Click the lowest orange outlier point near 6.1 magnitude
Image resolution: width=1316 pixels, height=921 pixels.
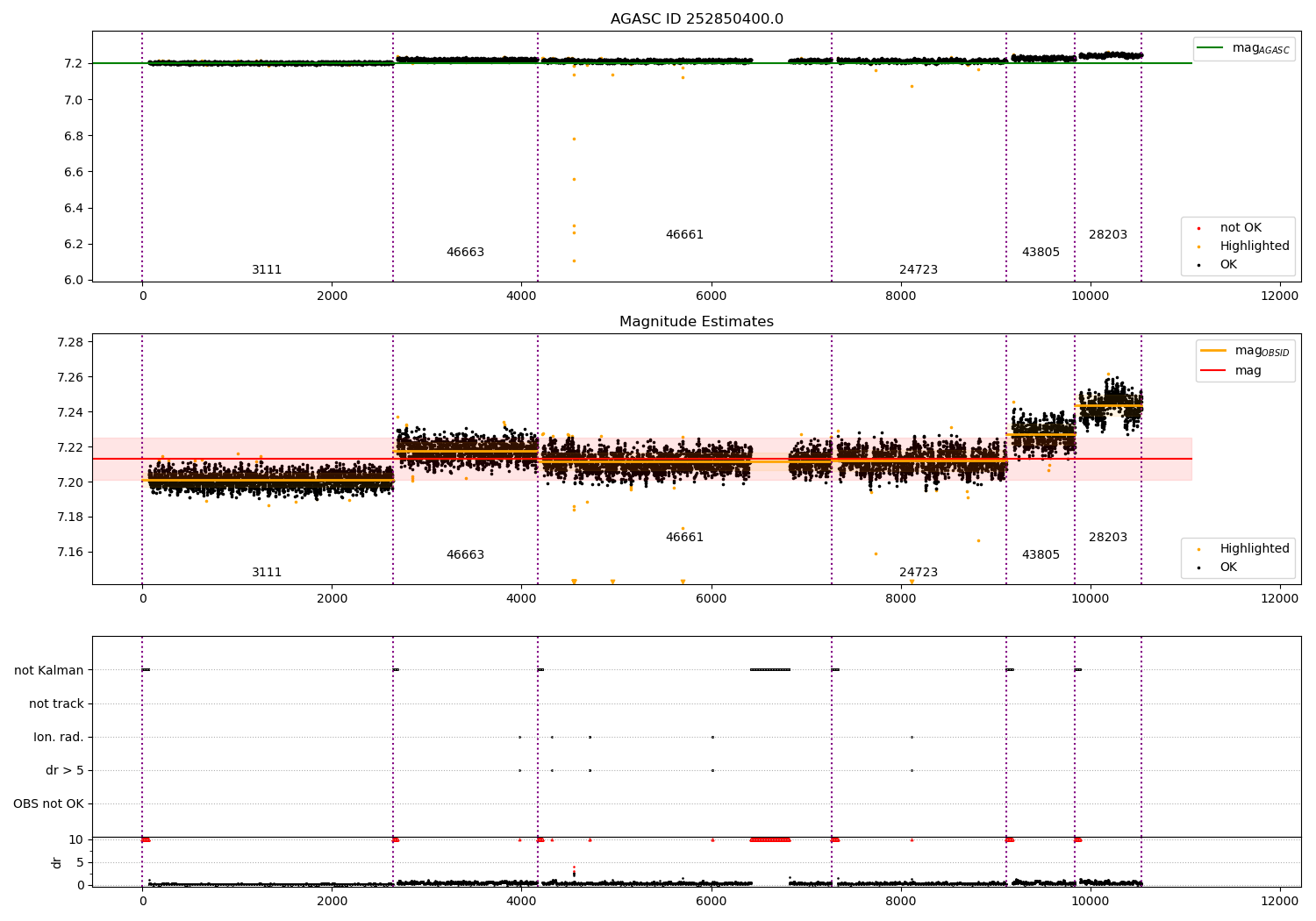(x=574, y=261)
